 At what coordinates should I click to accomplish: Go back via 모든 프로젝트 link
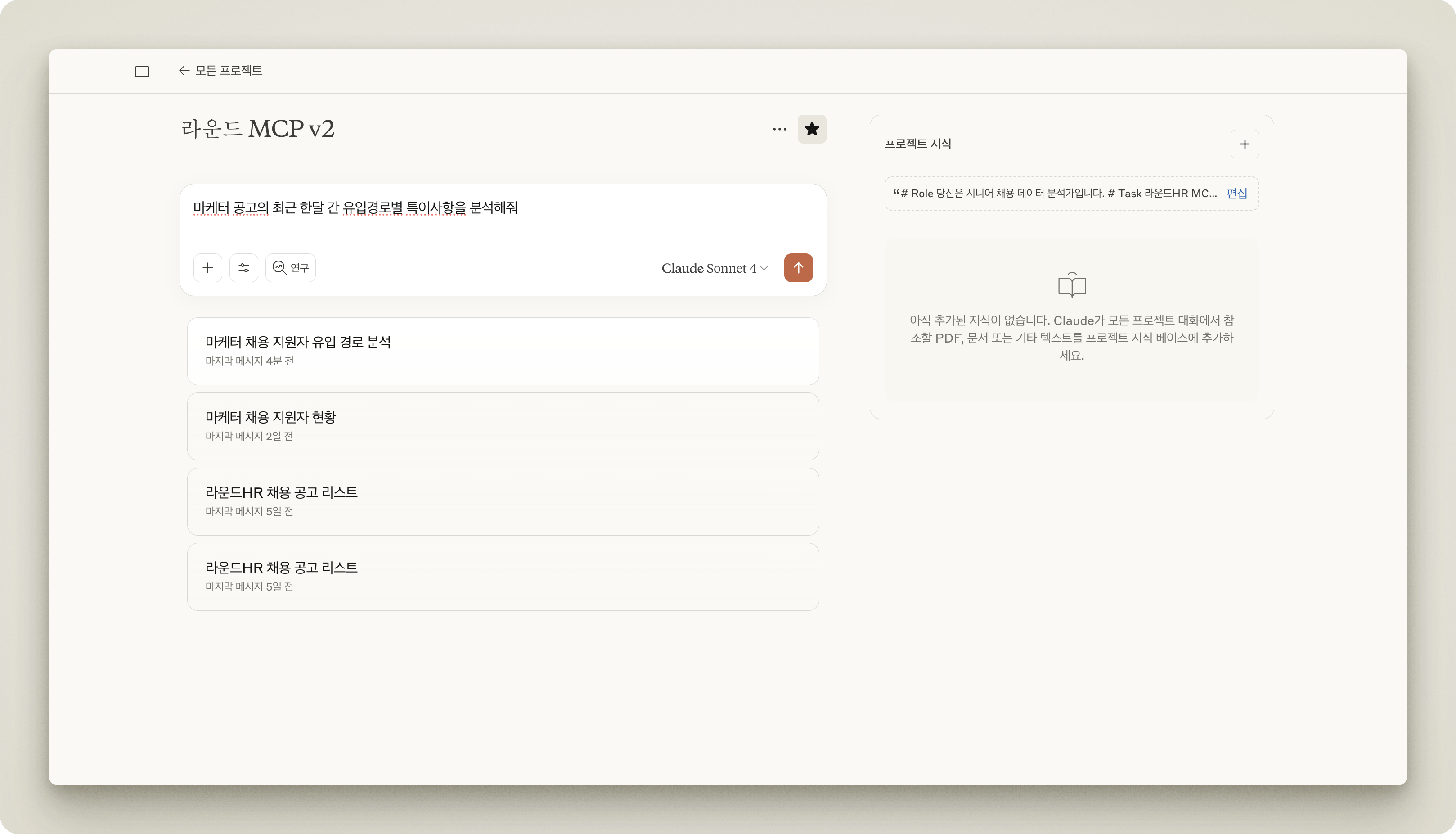coord(229,71)
